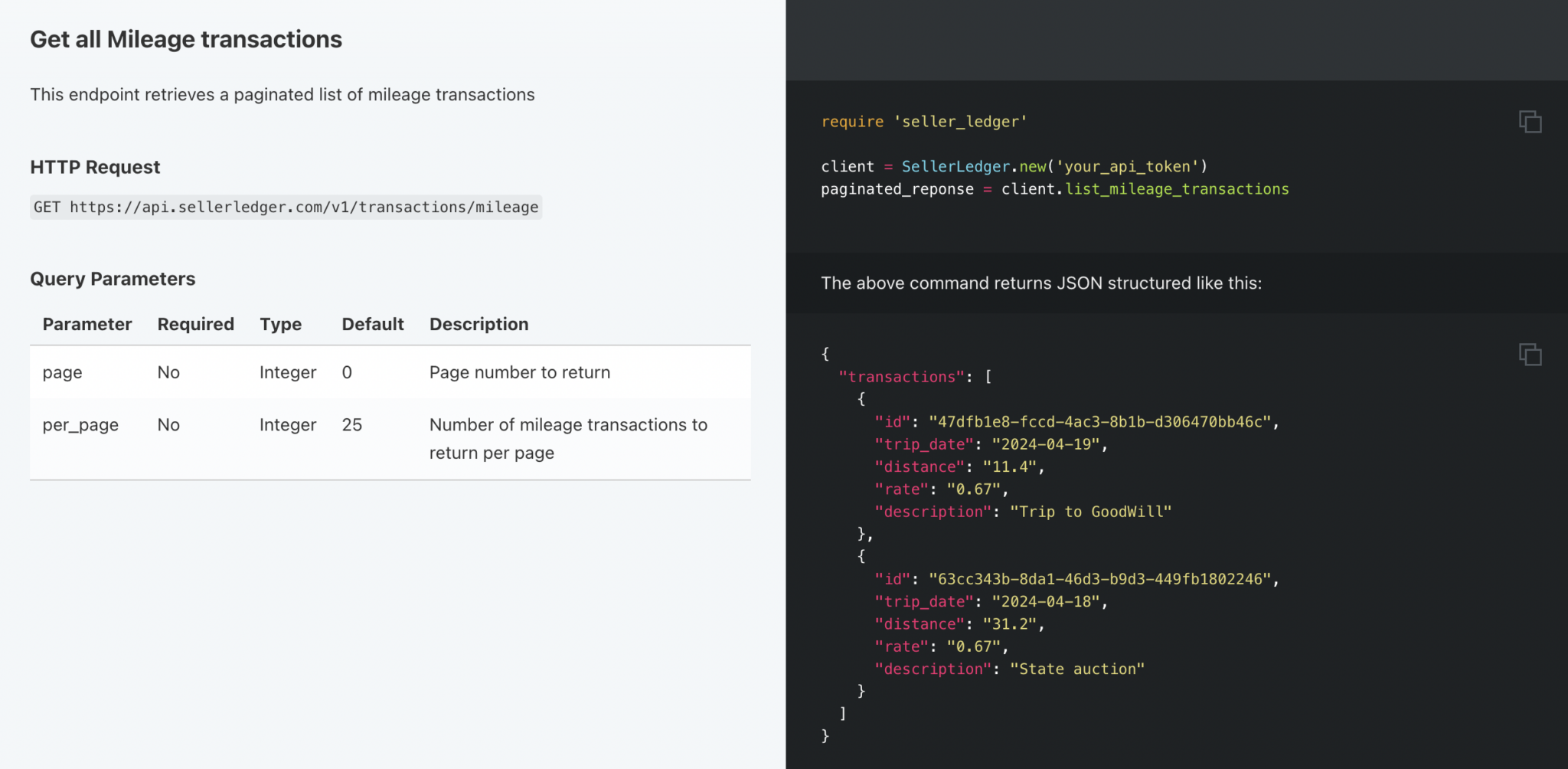Click the require 'seller_ledger' line
The width and height of the screenshot is (1568, 769).
tap(923, 121)
